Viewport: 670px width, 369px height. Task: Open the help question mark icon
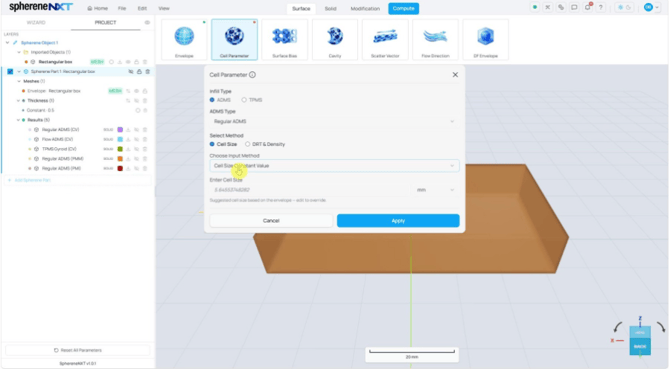pyautogui.click(x=600, y=8)
